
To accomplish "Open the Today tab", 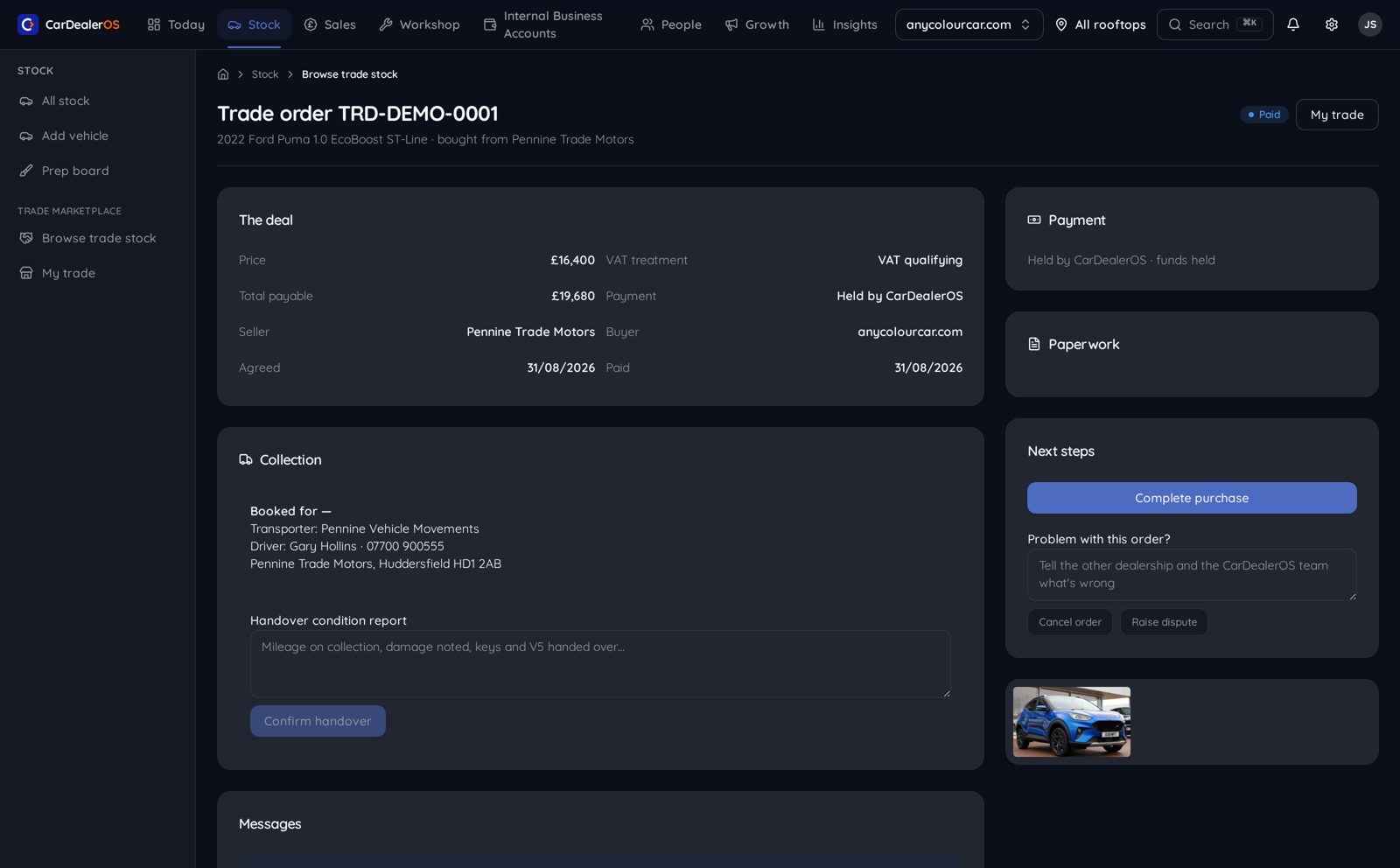I will pos(176,24).
